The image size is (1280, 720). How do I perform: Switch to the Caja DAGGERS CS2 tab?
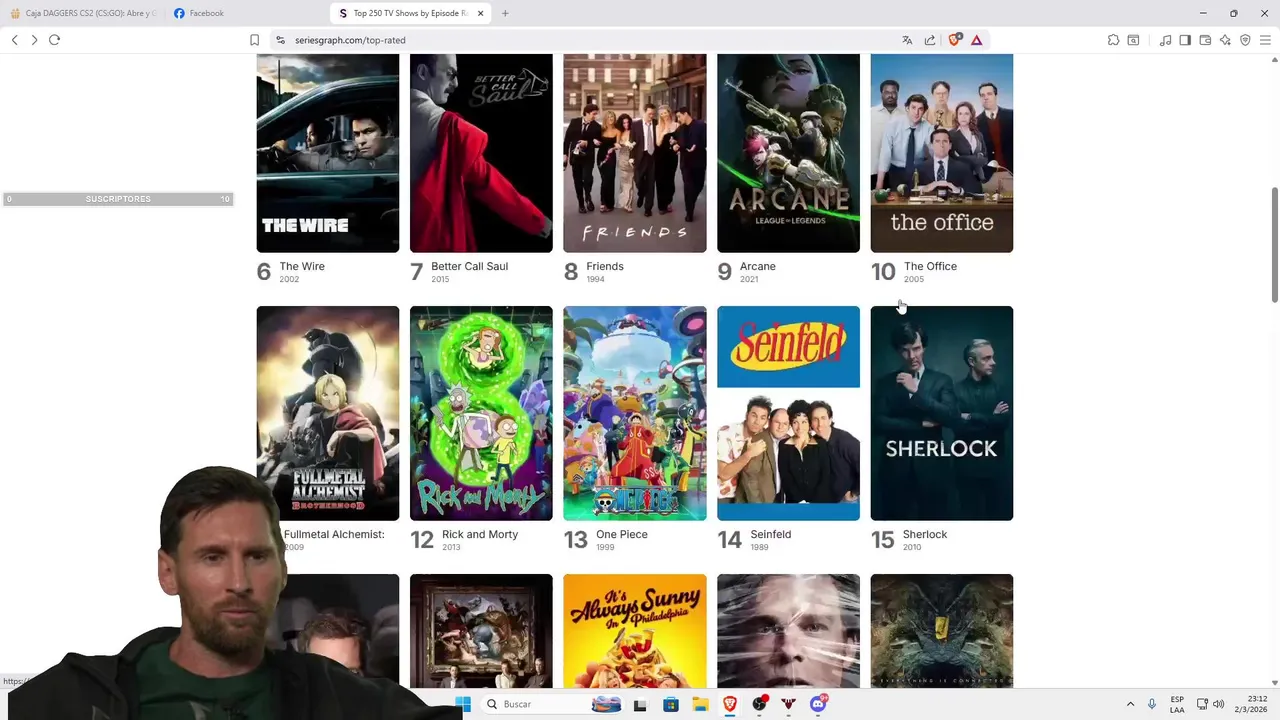pos(82,13)
